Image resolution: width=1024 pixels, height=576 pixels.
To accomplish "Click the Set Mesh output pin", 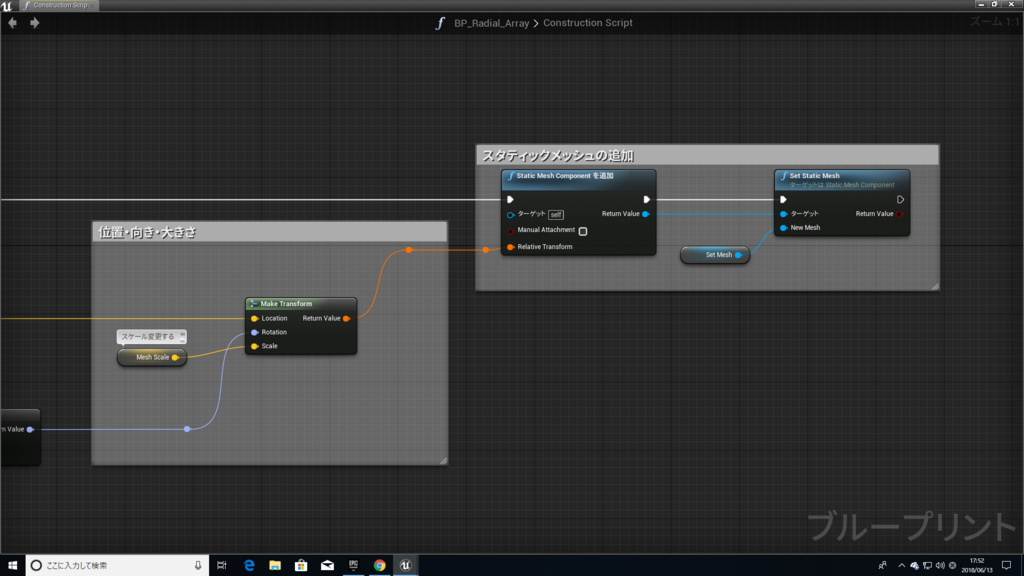I will pos(738,255).
